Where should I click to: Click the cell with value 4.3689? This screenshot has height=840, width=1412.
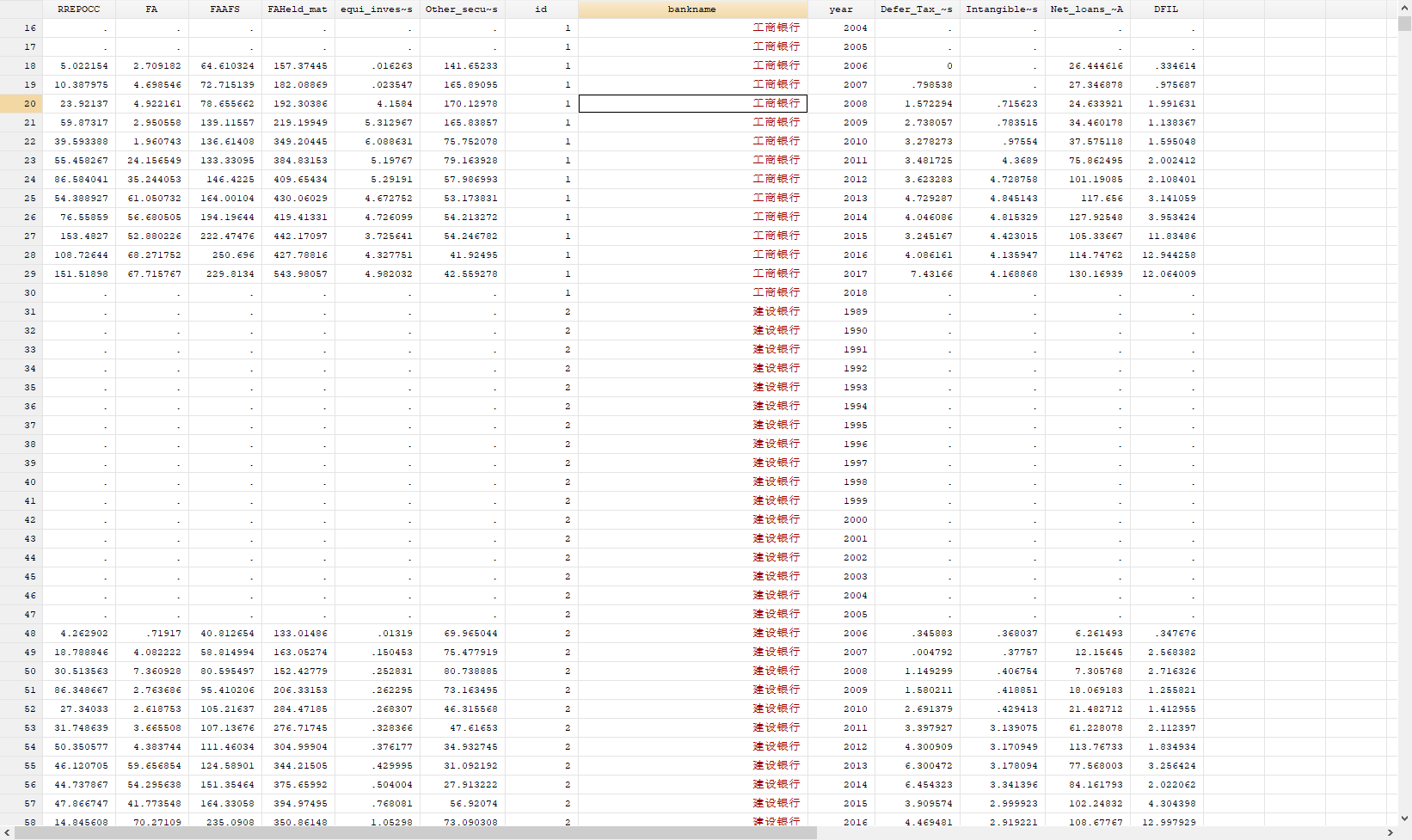click(x=1002, y=161)
